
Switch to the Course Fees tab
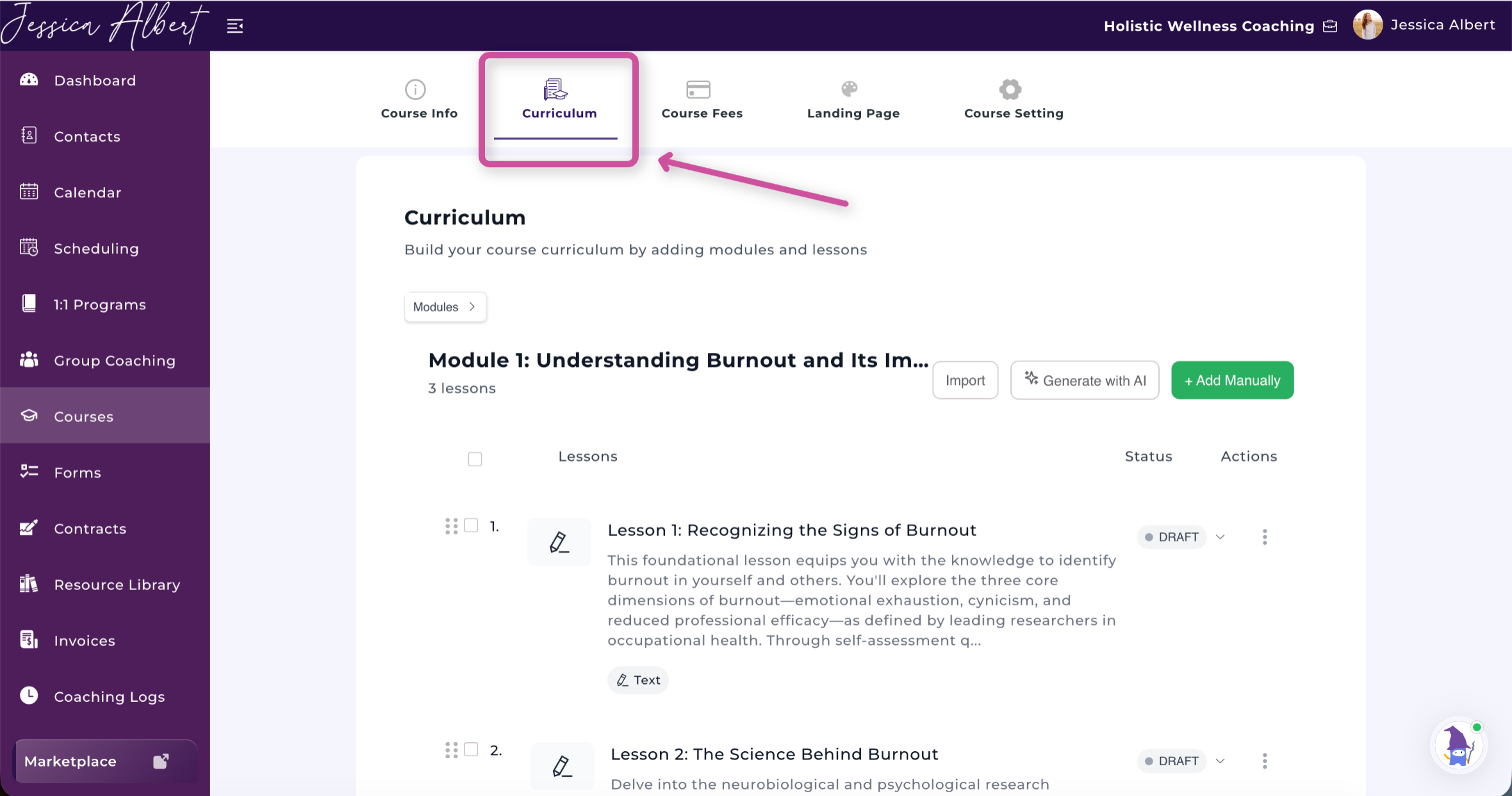(x=702, y=100)
